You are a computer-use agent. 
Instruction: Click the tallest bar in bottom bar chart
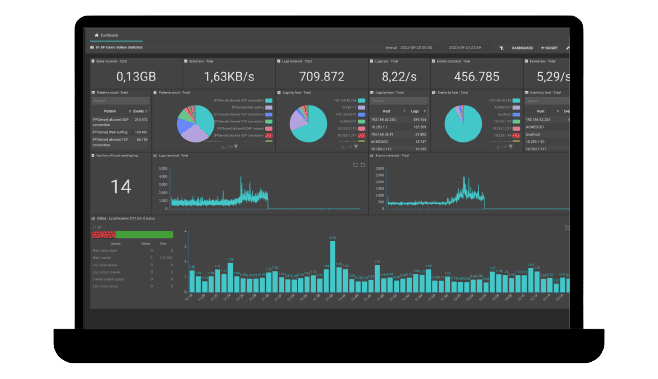point(332,266)
